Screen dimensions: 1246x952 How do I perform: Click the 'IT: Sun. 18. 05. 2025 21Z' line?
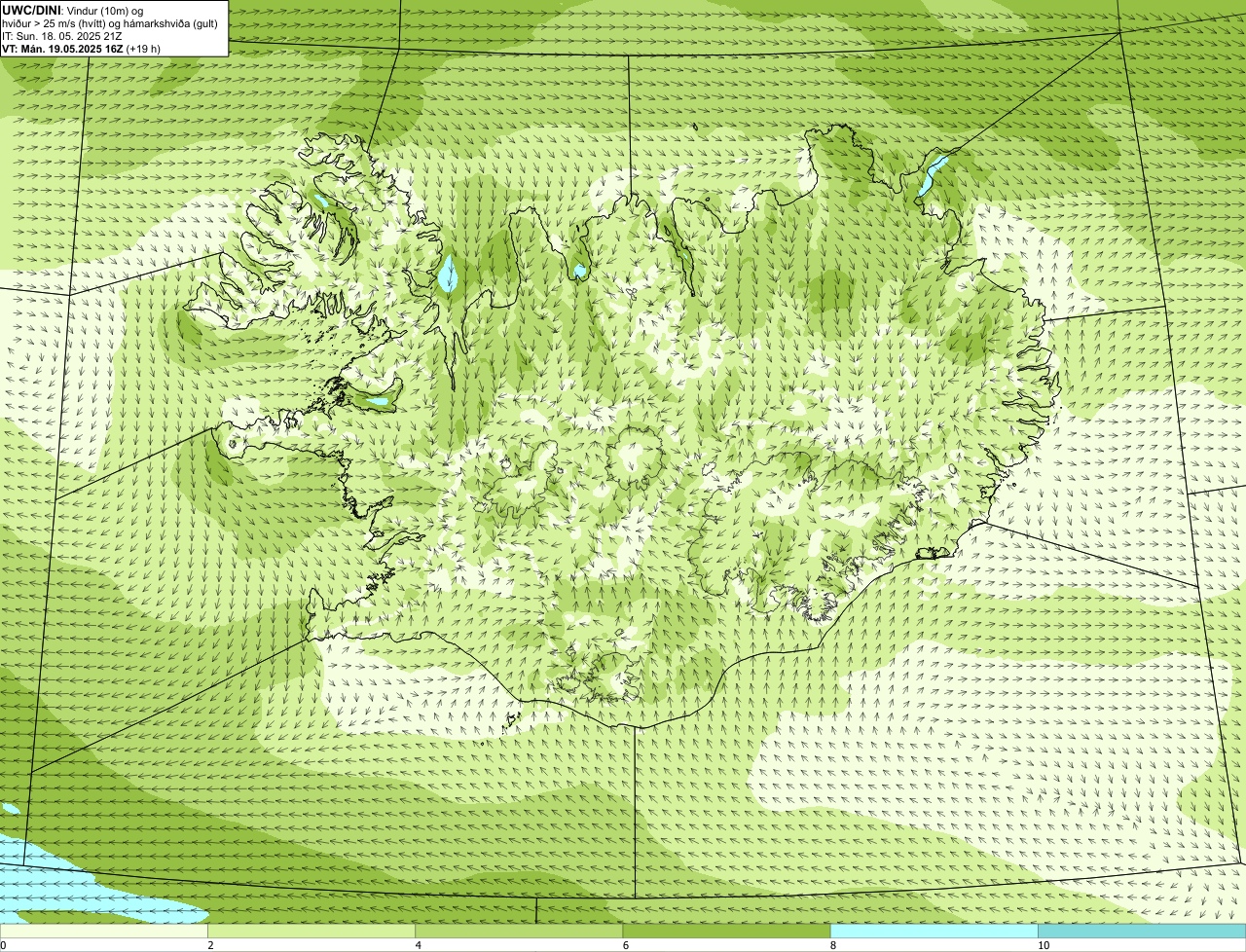(x=62, y=35)
